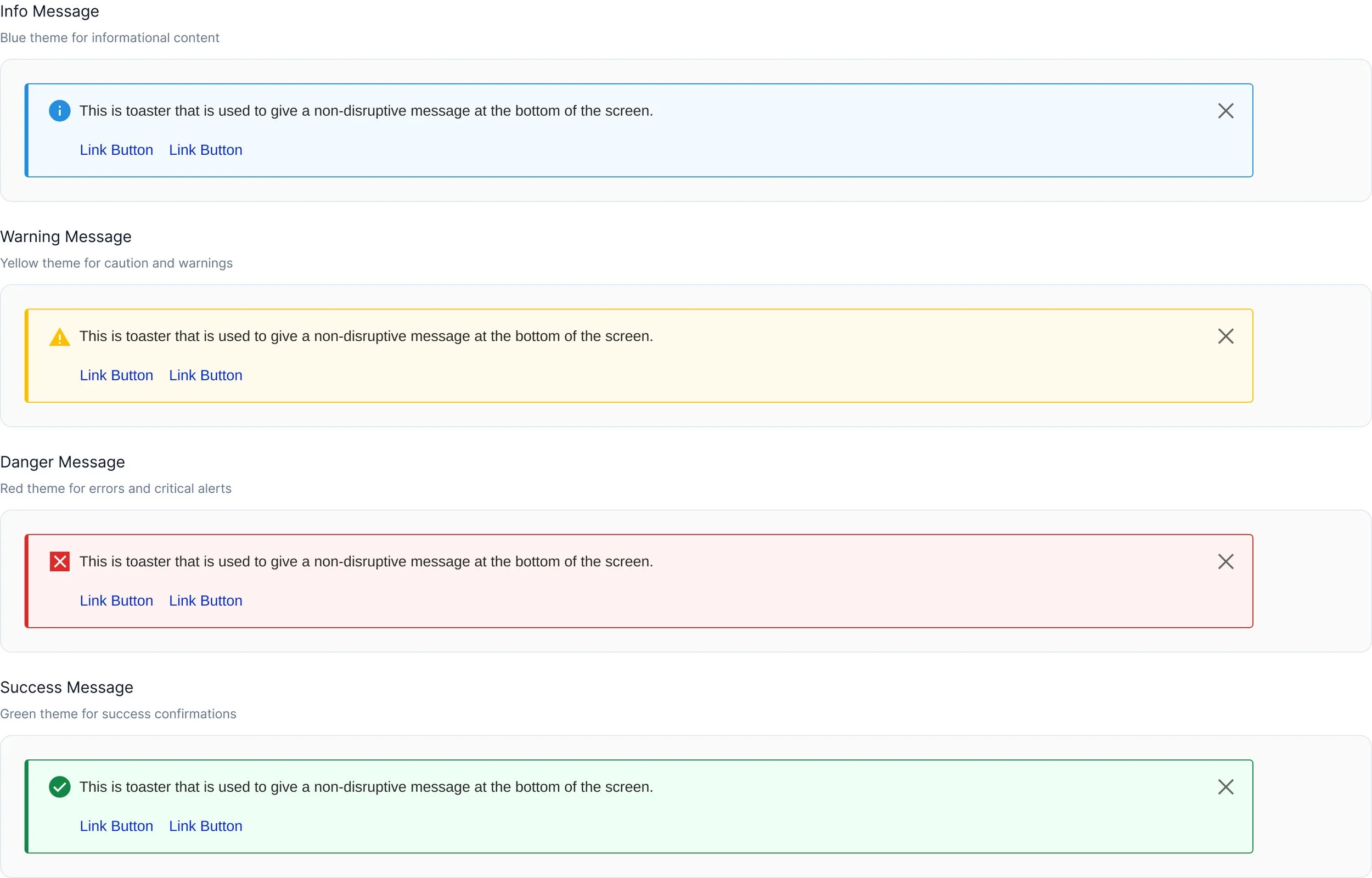Click the green success checkmark icon
Image resolution: width=1372 pixels, height=878 pixels.
59,787
